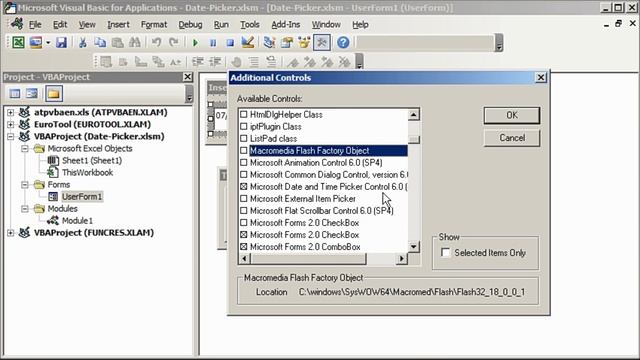Screen dimensions: 640x360
Task: Open the Standard toolbar options overflow arrow
Action: point(499,43)
